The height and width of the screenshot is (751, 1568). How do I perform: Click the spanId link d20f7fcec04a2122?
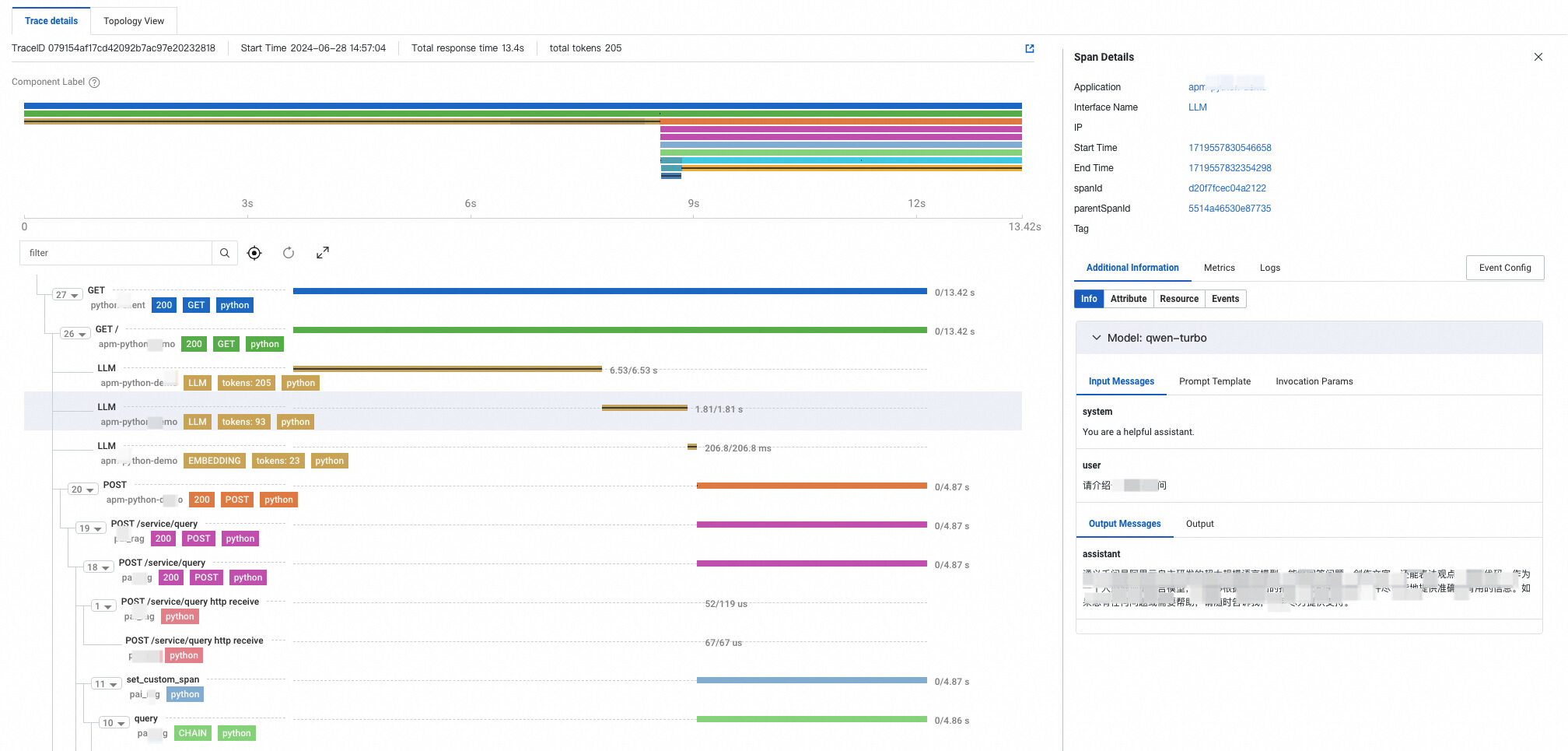click(1227, 188)
